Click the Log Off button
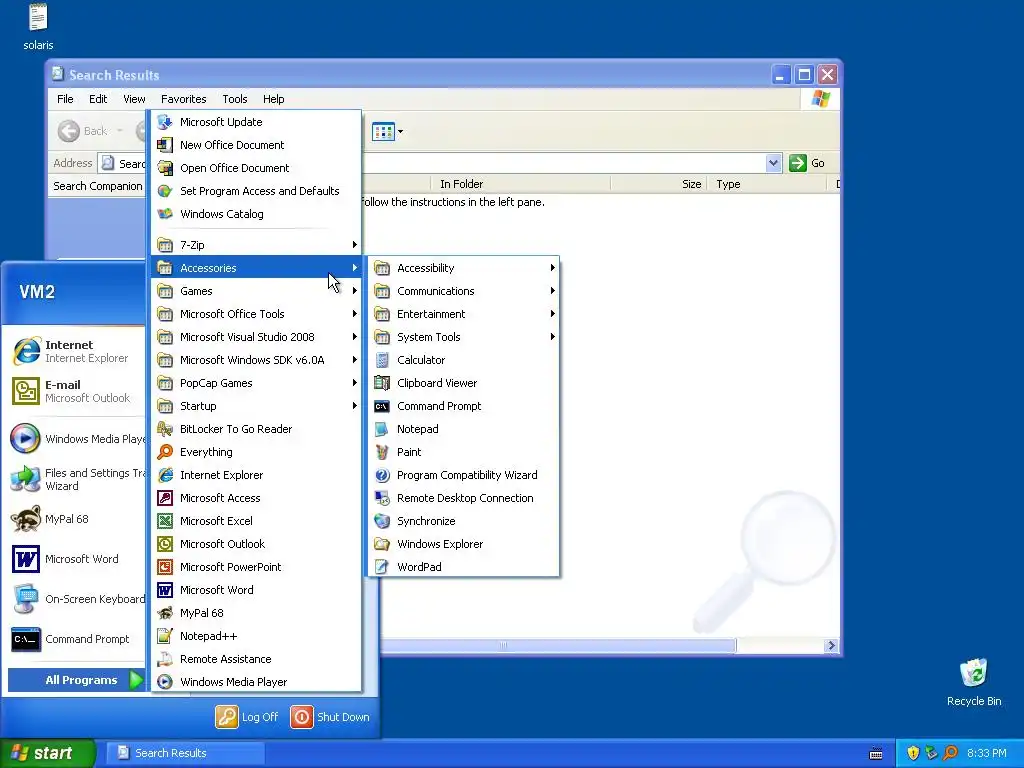Viewport: 1024px width, 768px height. pyautogui.click(x=247, y=717)
